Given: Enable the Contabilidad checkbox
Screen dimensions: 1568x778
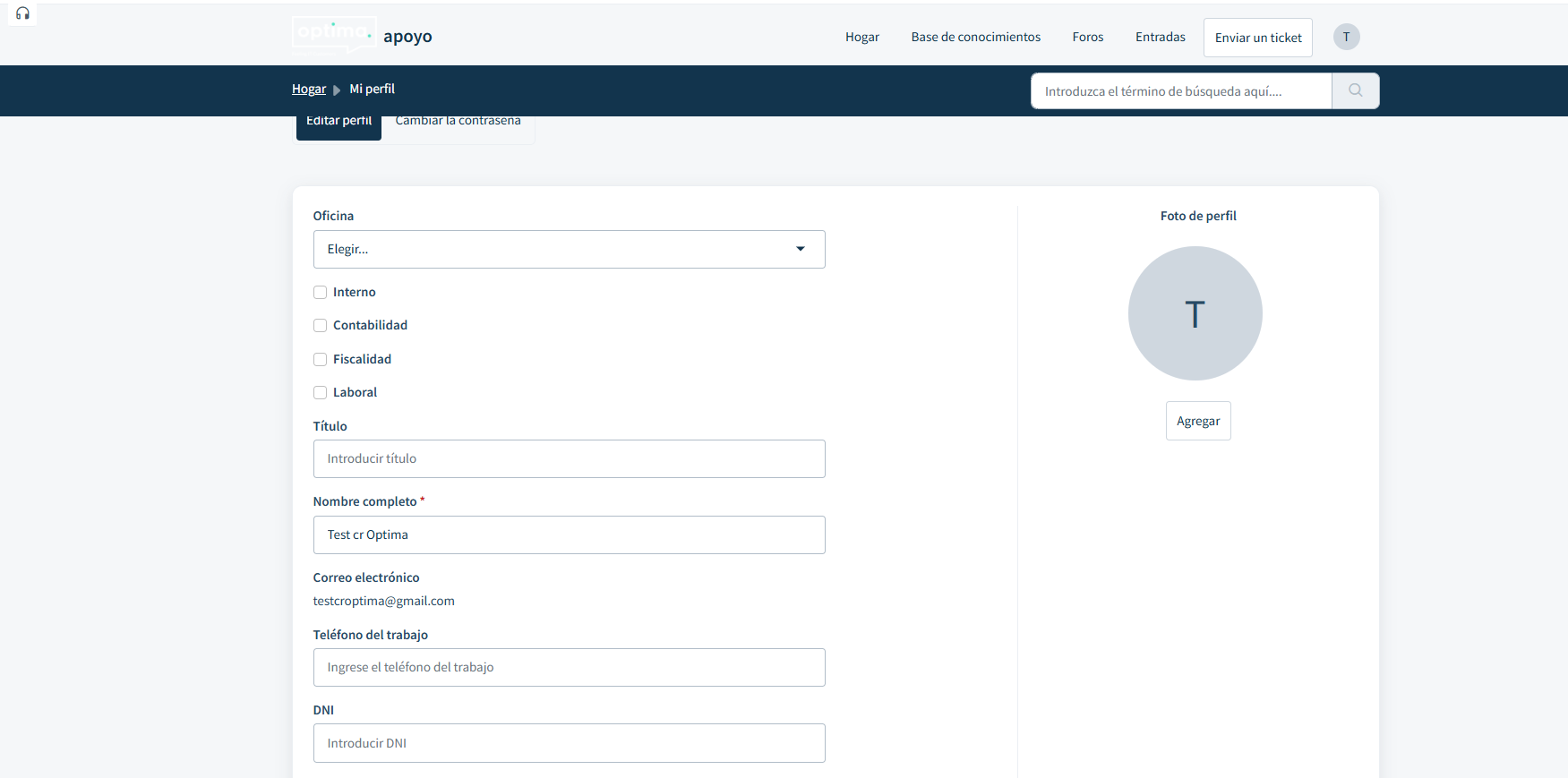Looking at the screenshot, I should pos(320,326).
